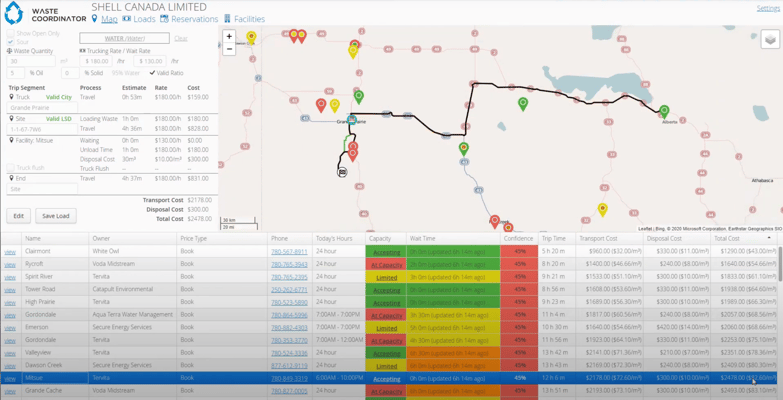Click the trucking rate $180.00 field
783x400 pixels.
96,61
